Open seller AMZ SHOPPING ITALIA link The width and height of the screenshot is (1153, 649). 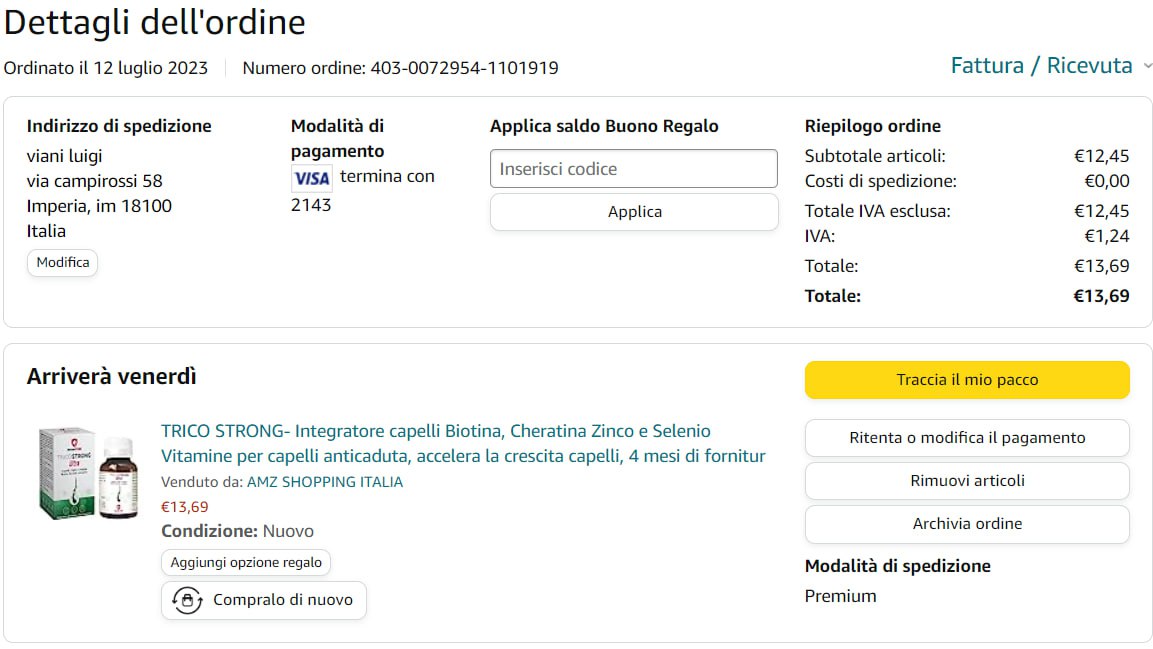click(325, 482)
